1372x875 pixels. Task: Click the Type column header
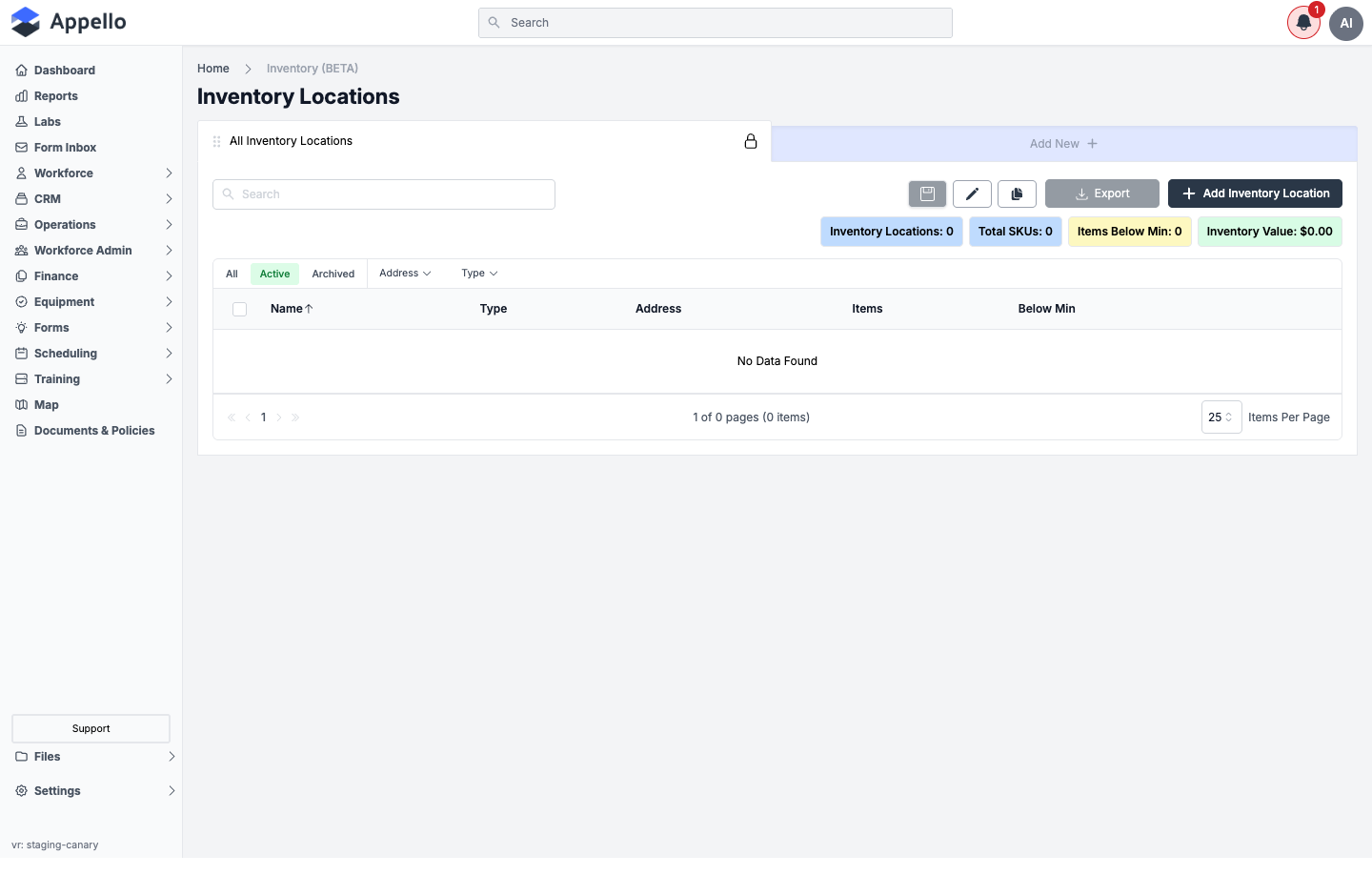[494, 309]
